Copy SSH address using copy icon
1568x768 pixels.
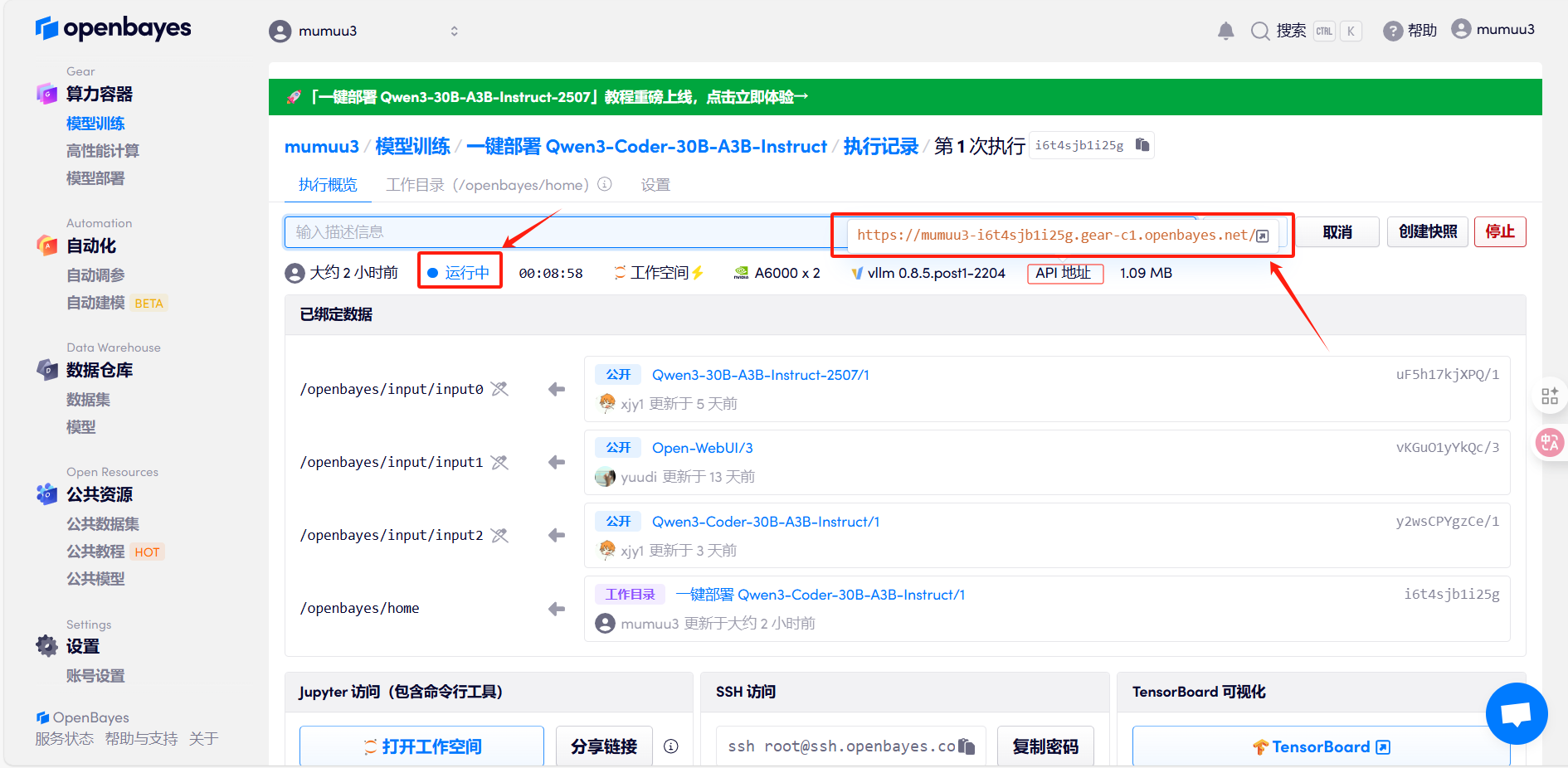pyautogui.click(x=966, y=746)
